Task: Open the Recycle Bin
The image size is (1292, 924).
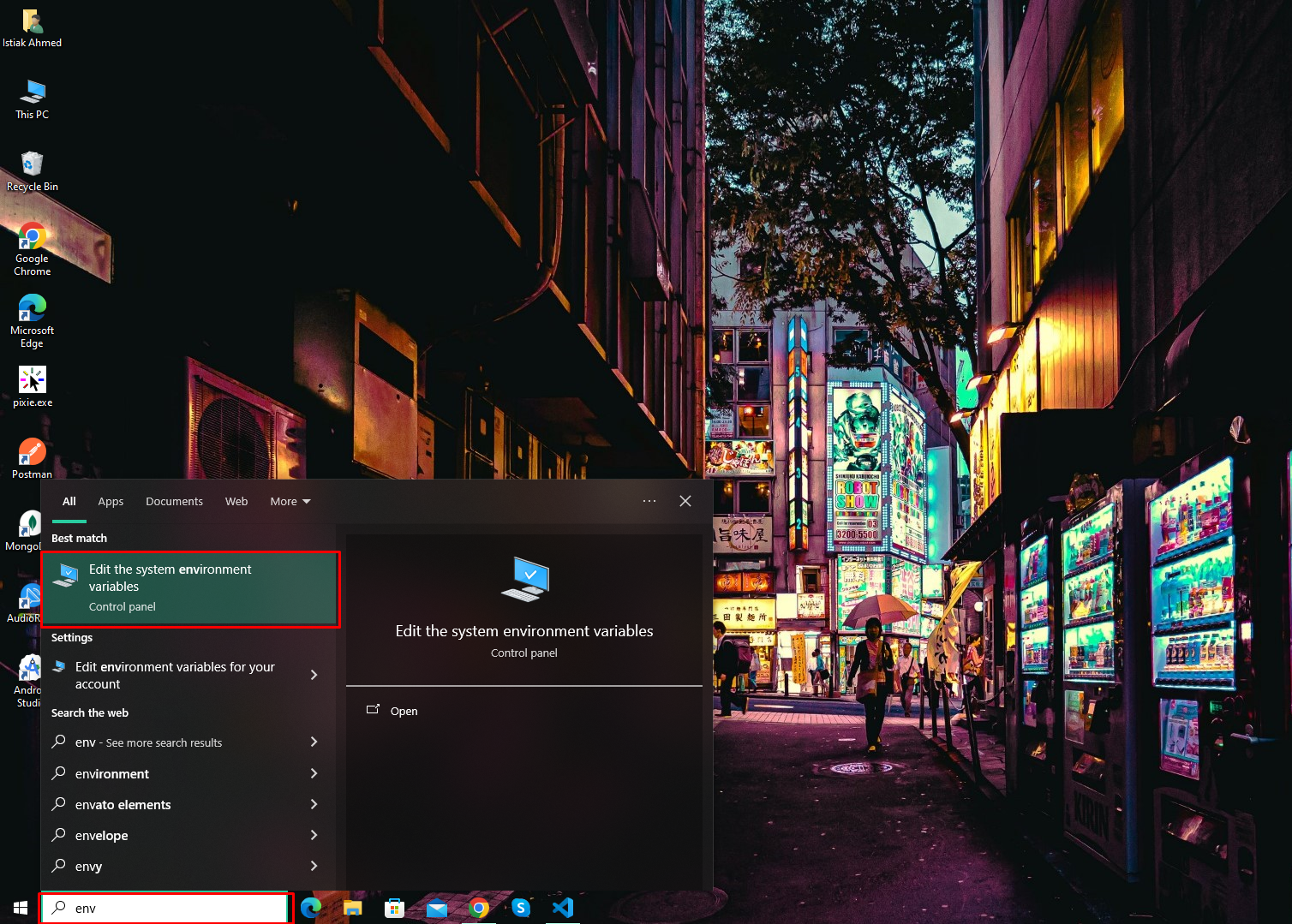Action: tap(32, 167)
